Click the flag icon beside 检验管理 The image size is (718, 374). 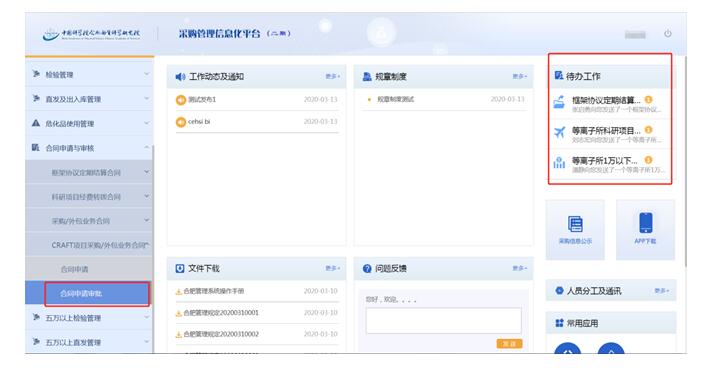[36, 74]
